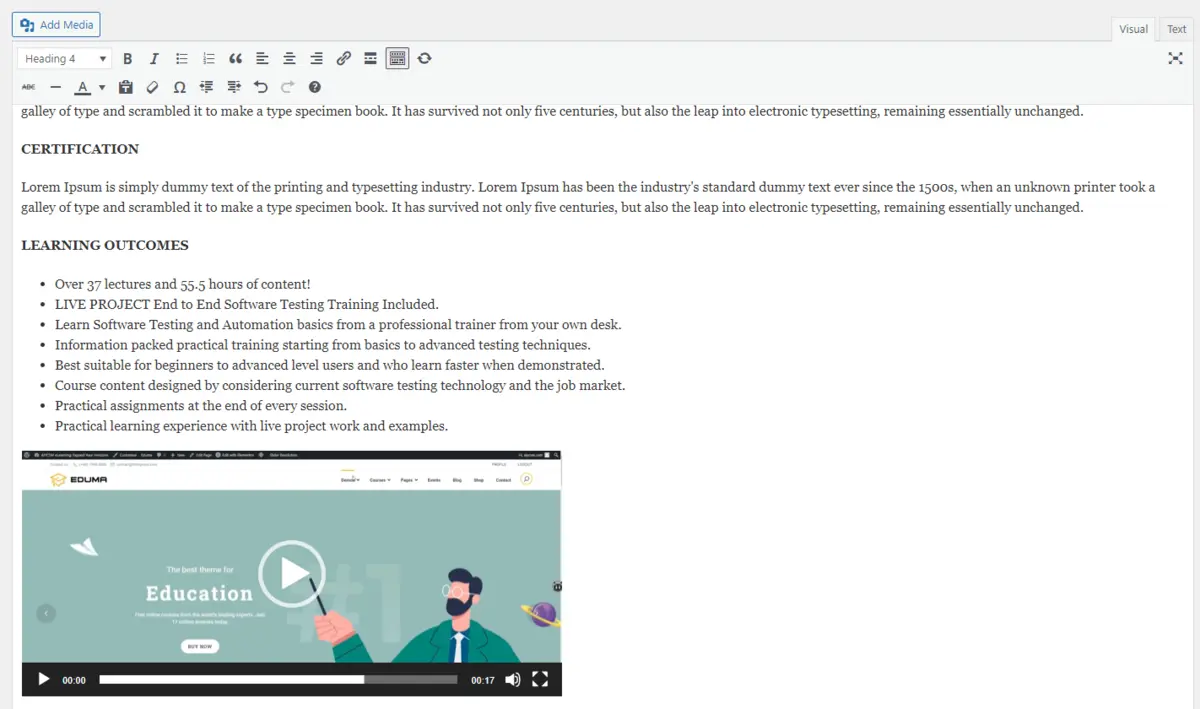
Task: Click the video progress bar
Action: pos(278,680)
